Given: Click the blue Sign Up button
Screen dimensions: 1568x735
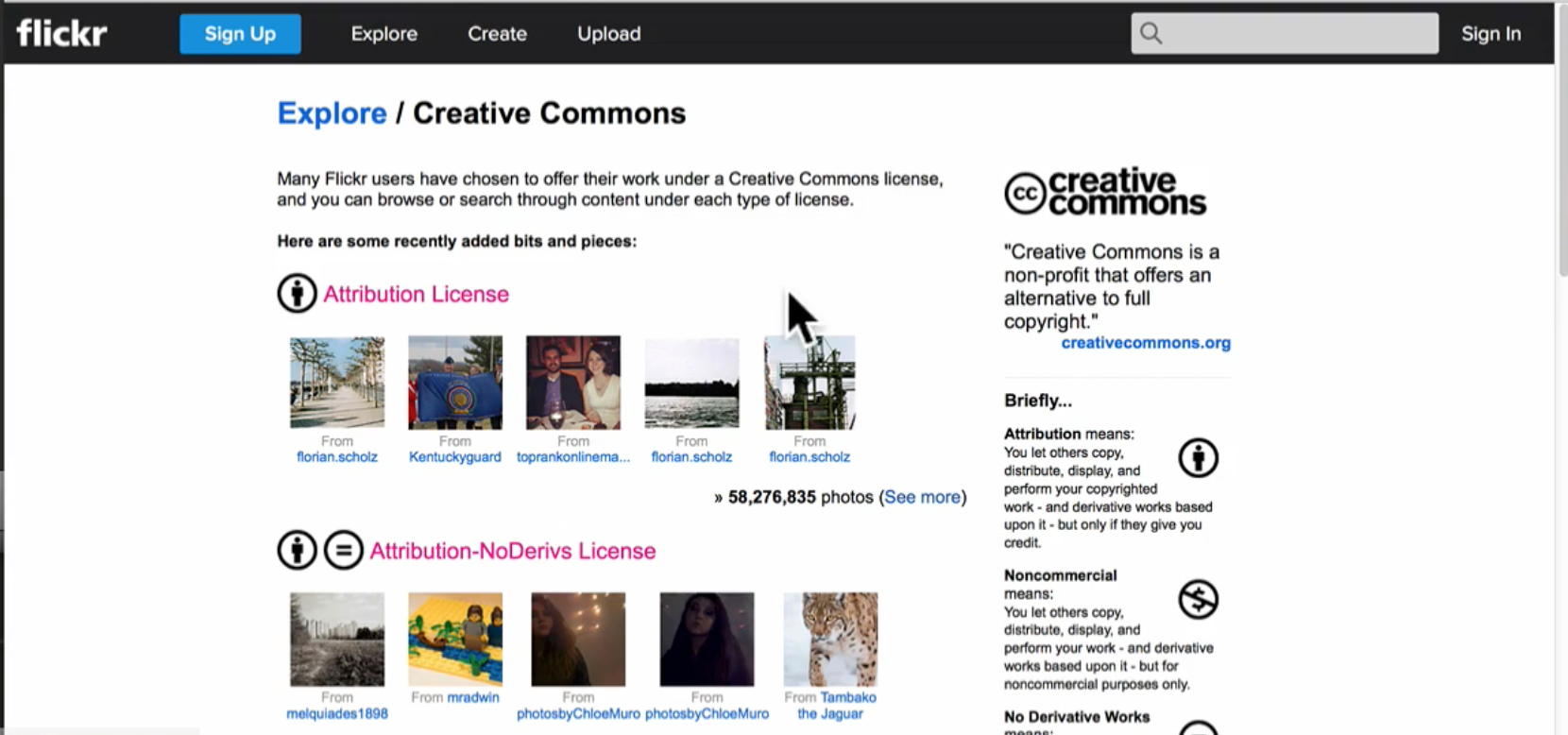Looking at the screenshot, I should click(x=240, y=34).
